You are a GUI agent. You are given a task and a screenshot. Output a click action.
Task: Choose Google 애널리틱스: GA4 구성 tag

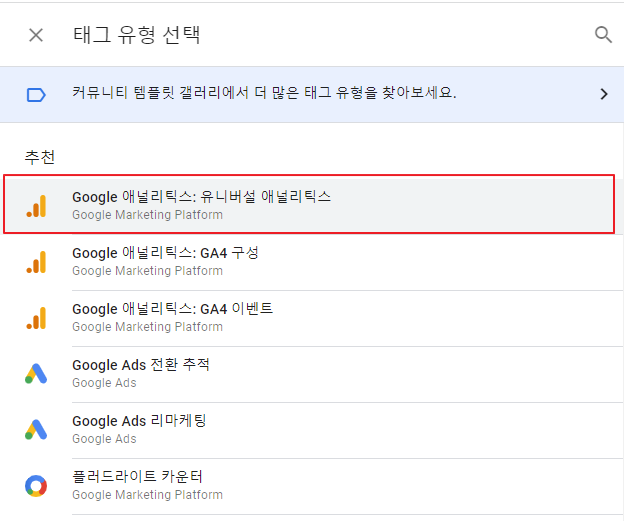[x=312, y=262]
